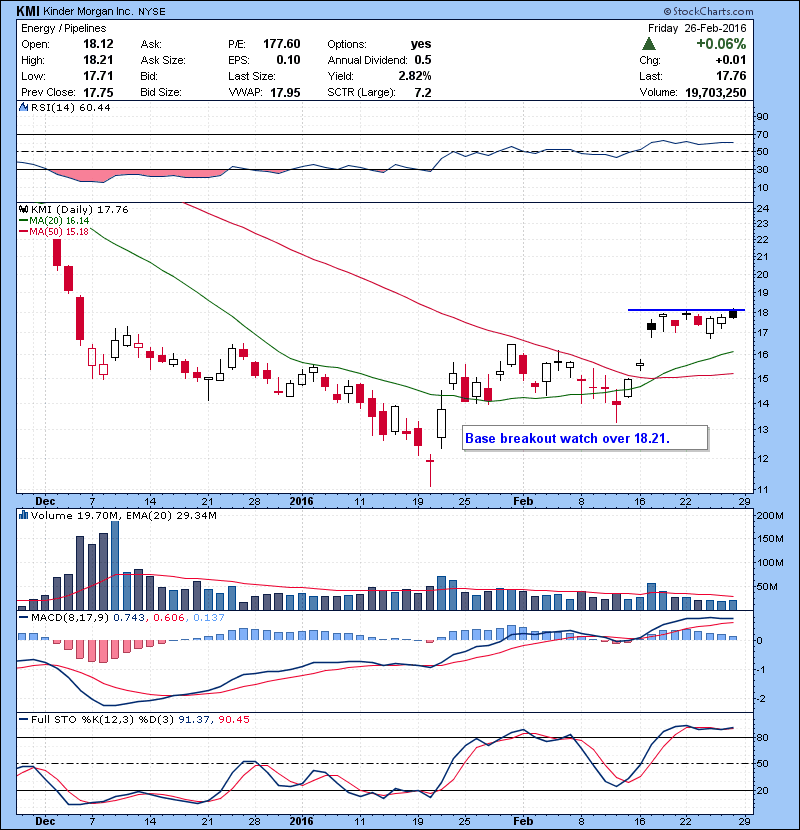800x830 pixels.
Task: Click the Low value 17.71
Action: (x=98, y=76)
